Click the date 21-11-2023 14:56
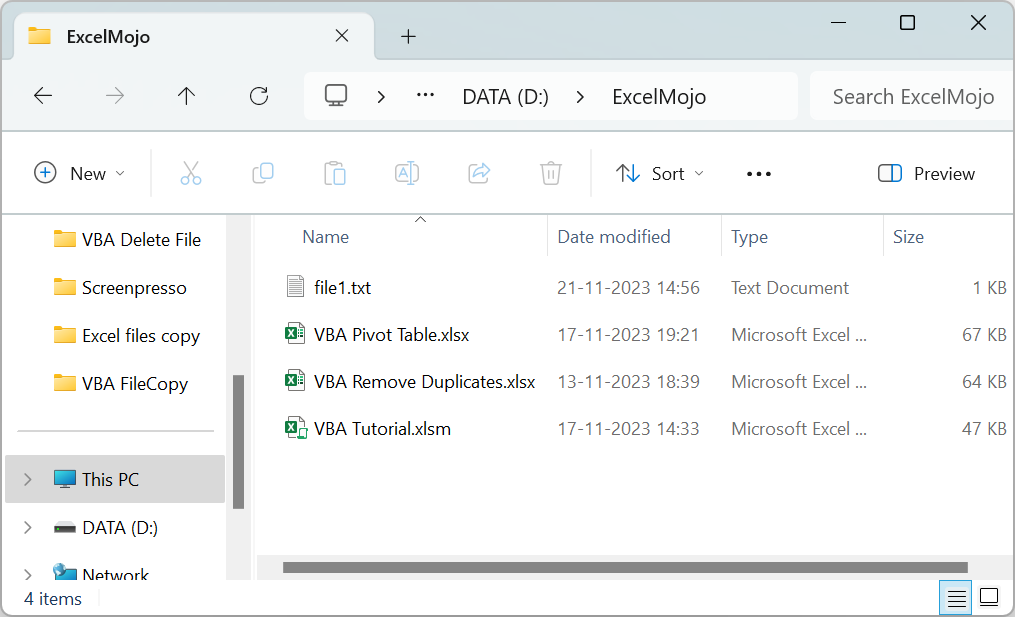The height and width of the screenshot is (617, 1015). pos(629,287)
